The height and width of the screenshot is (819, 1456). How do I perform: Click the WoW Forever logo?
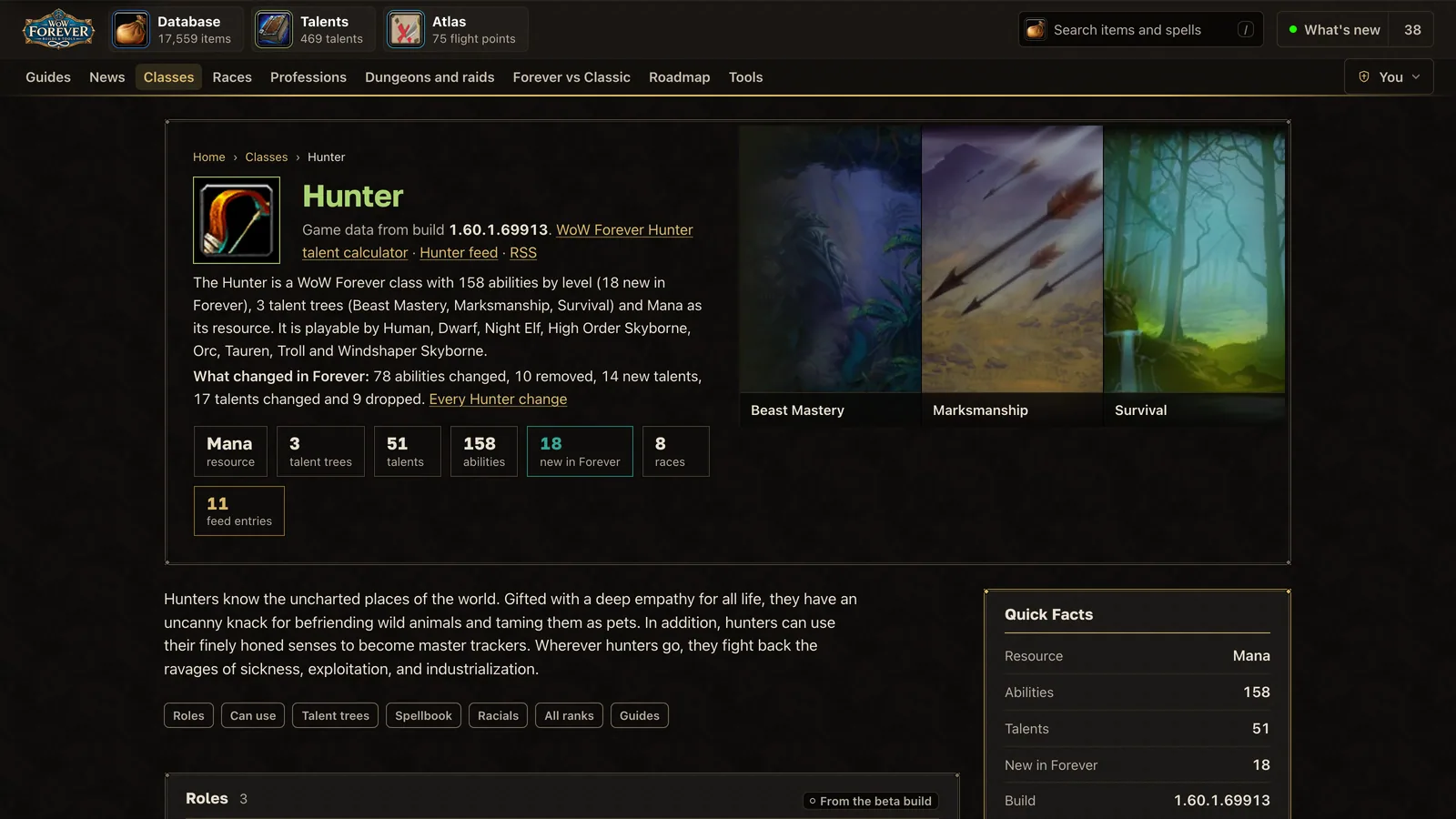pyautogui.click(x=58, y=29)
